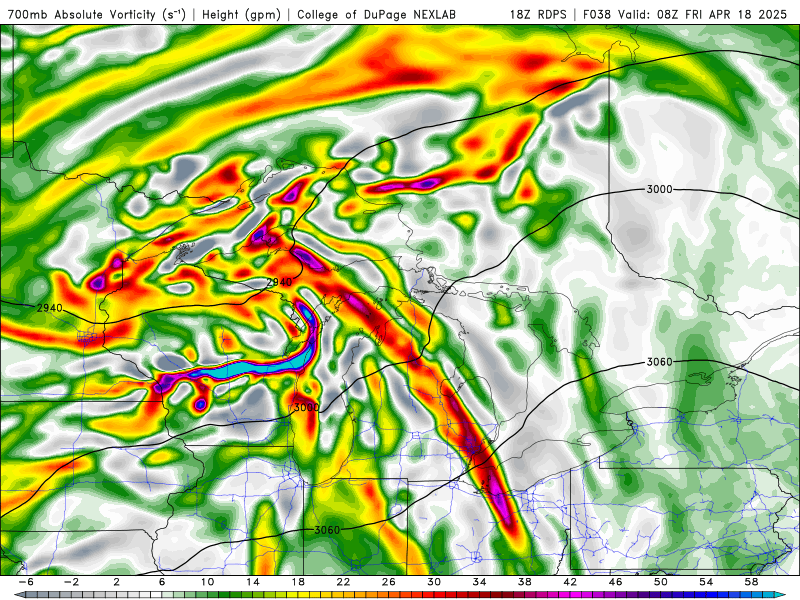This screenshot has height=600, width=800.
Task: Click the '2' color scale label
Action: click(x=117, y=582)
